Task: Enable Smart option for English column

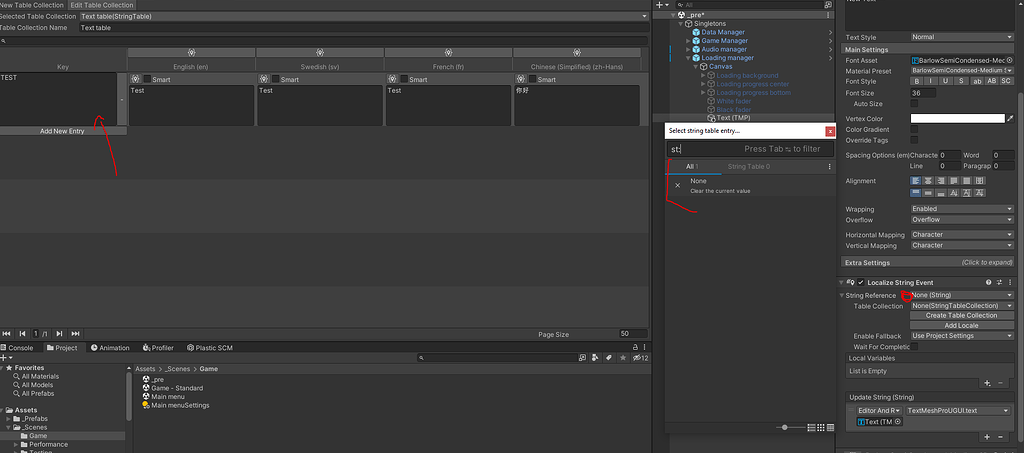Action: pyautogui.click(x=147, y=79)
